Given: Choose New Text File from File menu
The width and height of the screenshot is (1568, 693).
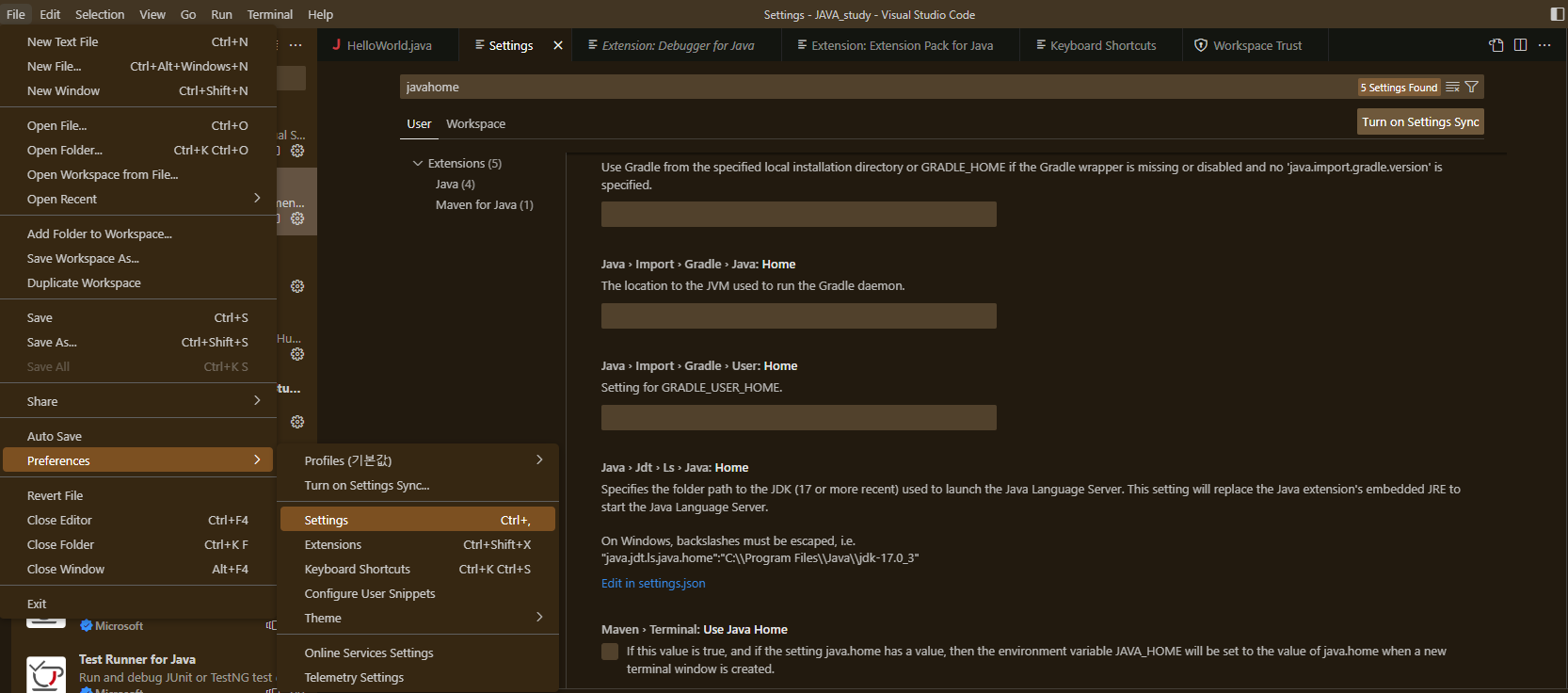Looking at the screenshot, I should point(137,41).
